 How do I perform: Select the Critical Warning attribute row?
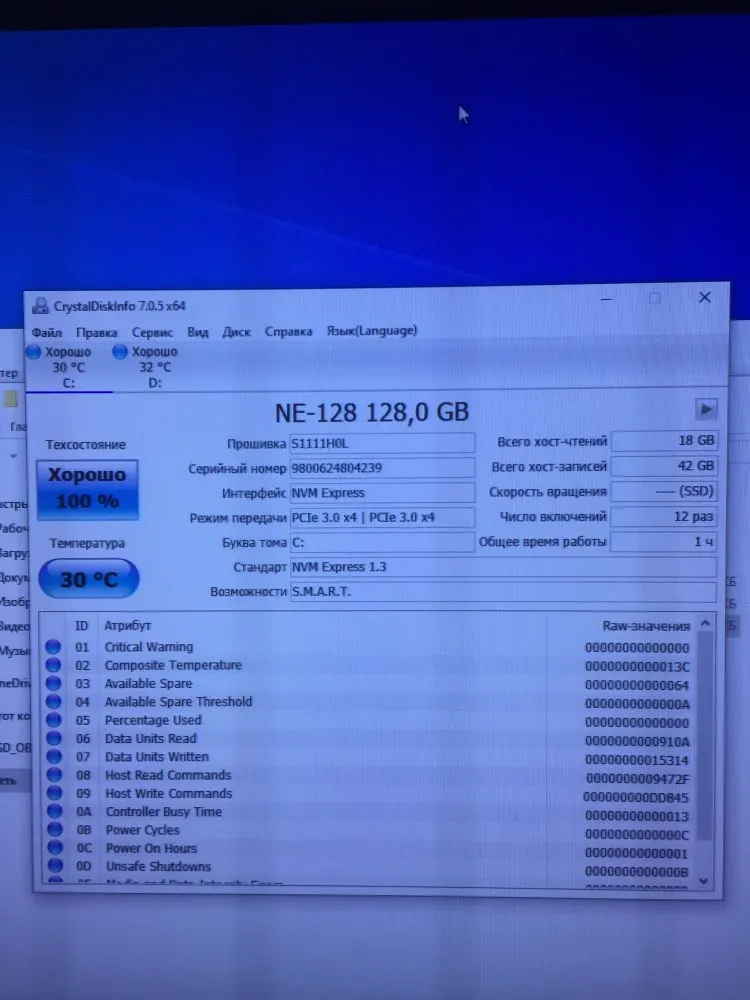[x=369, y=647]
